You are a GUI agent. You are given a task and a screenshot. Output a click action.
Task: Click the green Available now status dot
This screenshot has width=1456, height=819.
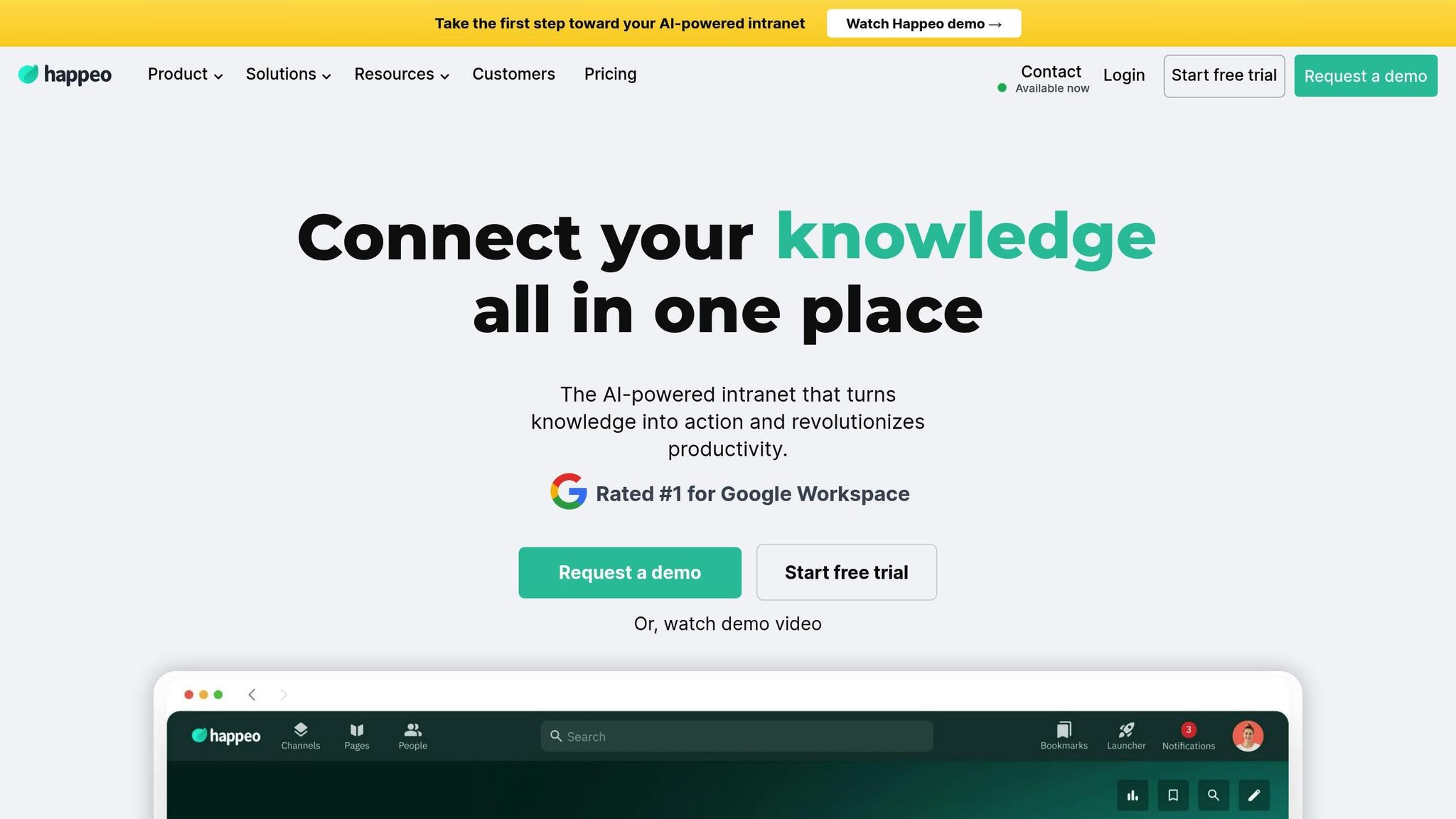[x=1002, y=88]
